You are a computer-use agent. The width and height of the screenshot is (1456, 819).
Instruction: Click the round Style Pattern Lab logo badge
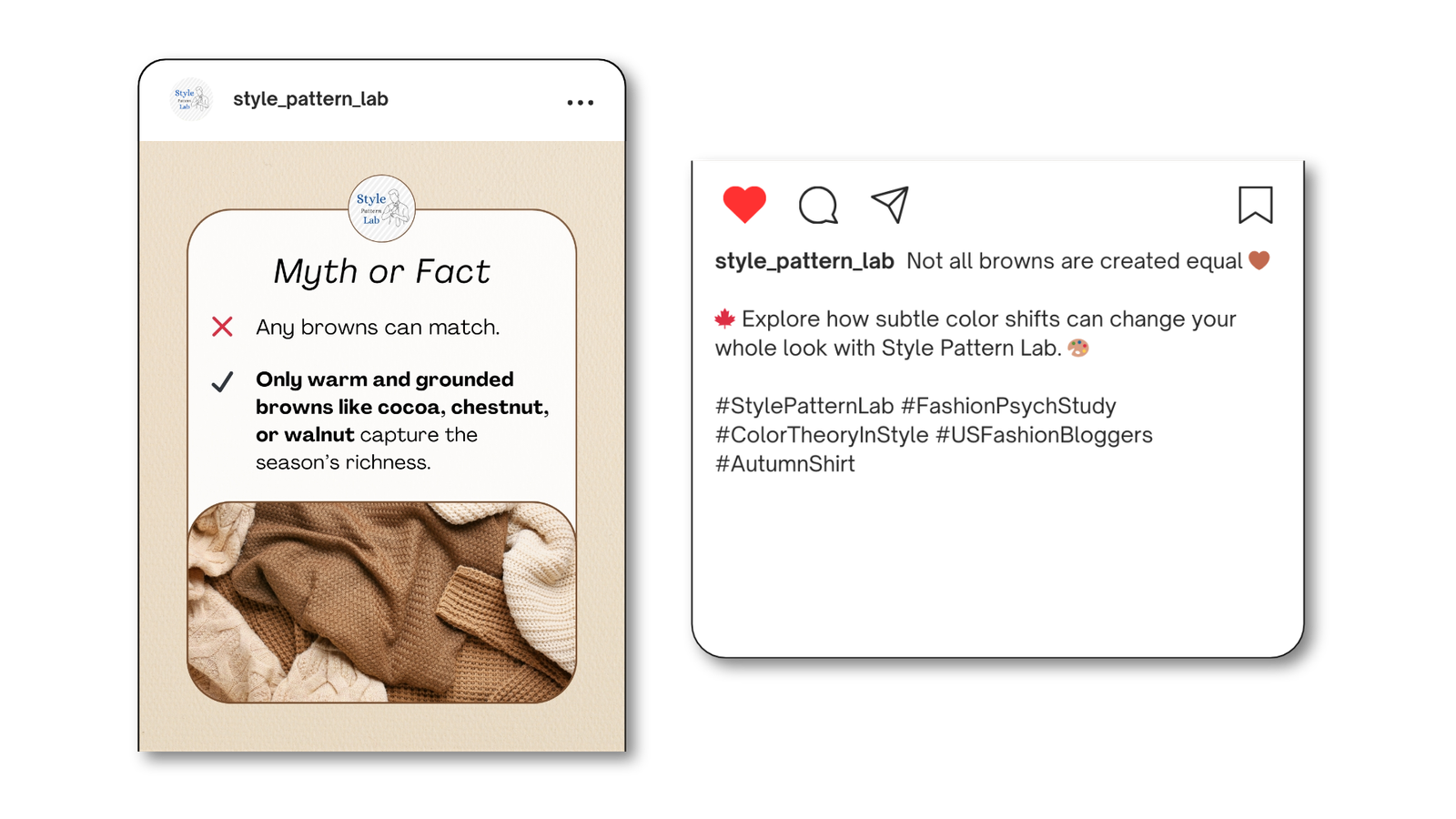pos(382,208)
